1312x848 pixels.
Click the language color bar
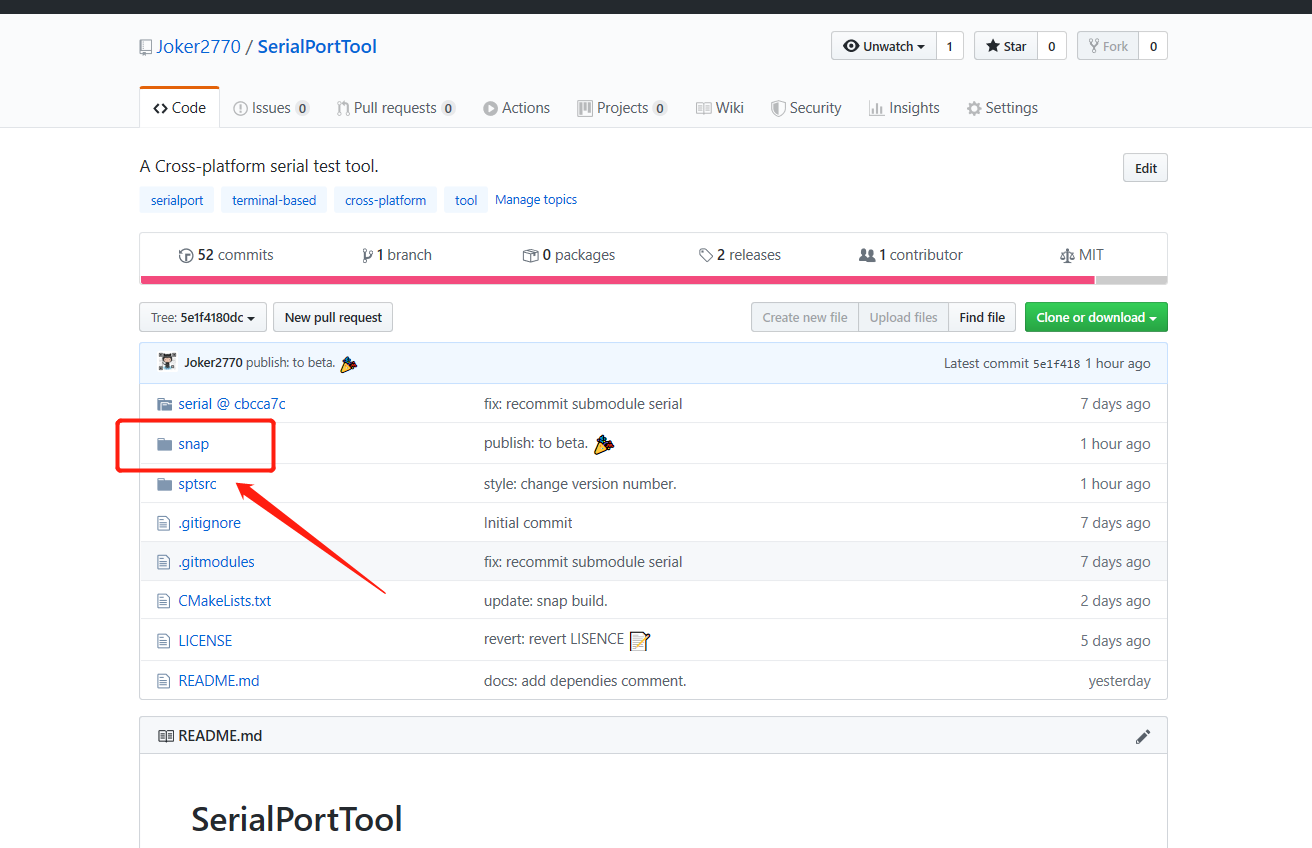[x=654, y=280]
